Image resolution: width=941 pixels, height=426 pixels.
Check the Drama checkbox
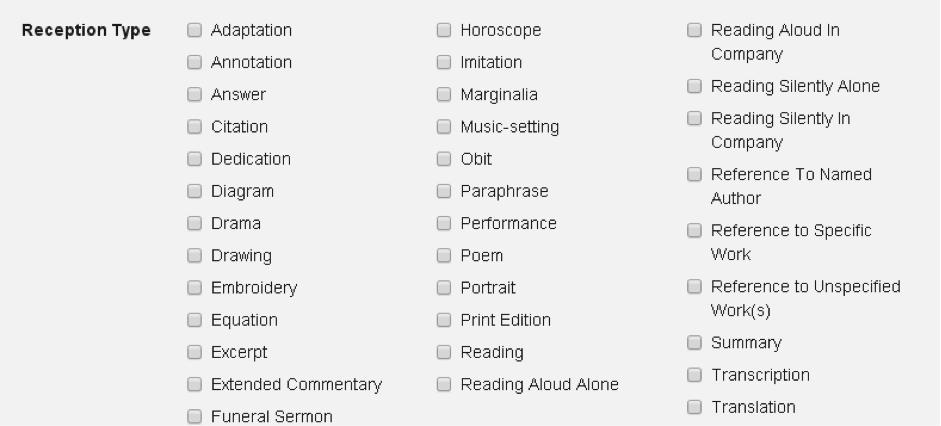coord(194,224)
